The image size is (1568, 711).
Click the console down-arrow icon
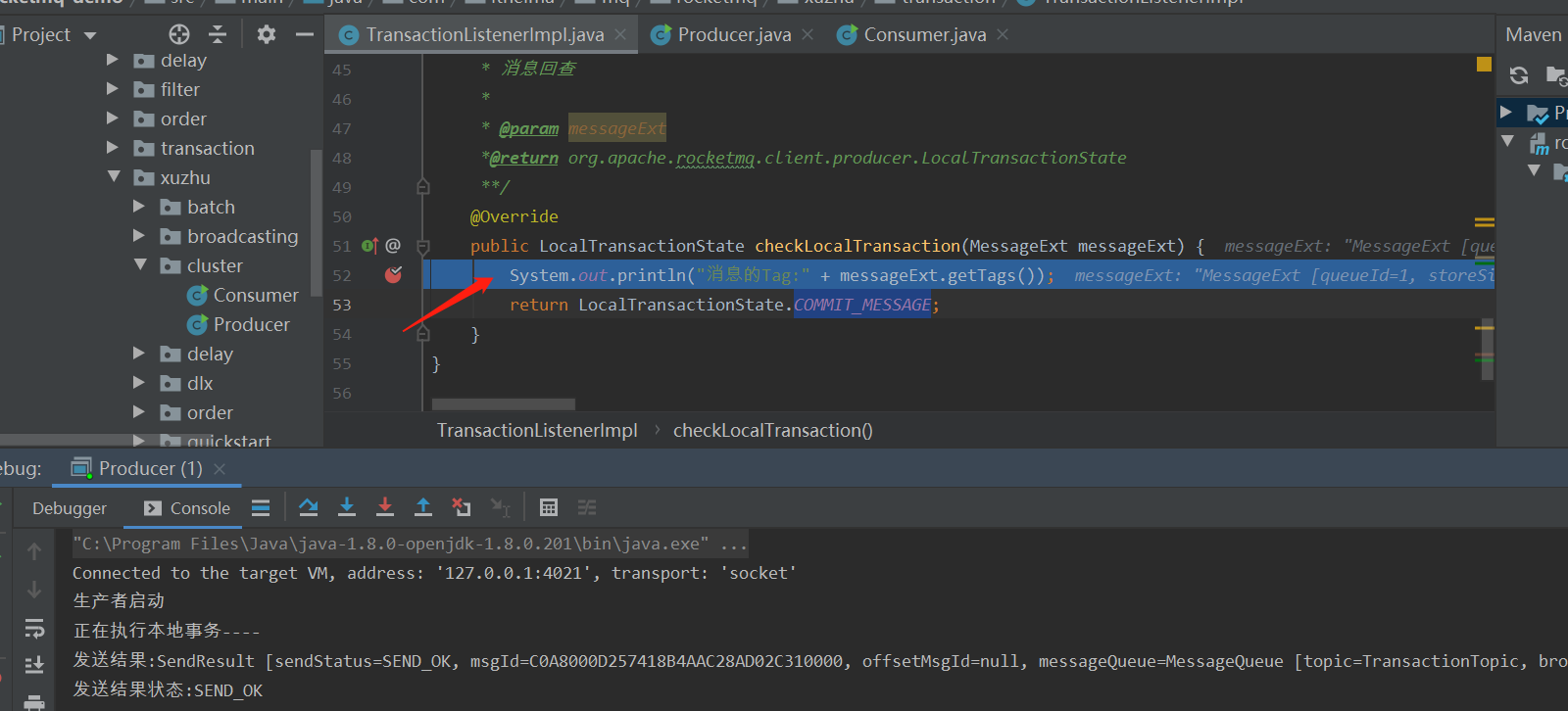click(x=34, y=590)
